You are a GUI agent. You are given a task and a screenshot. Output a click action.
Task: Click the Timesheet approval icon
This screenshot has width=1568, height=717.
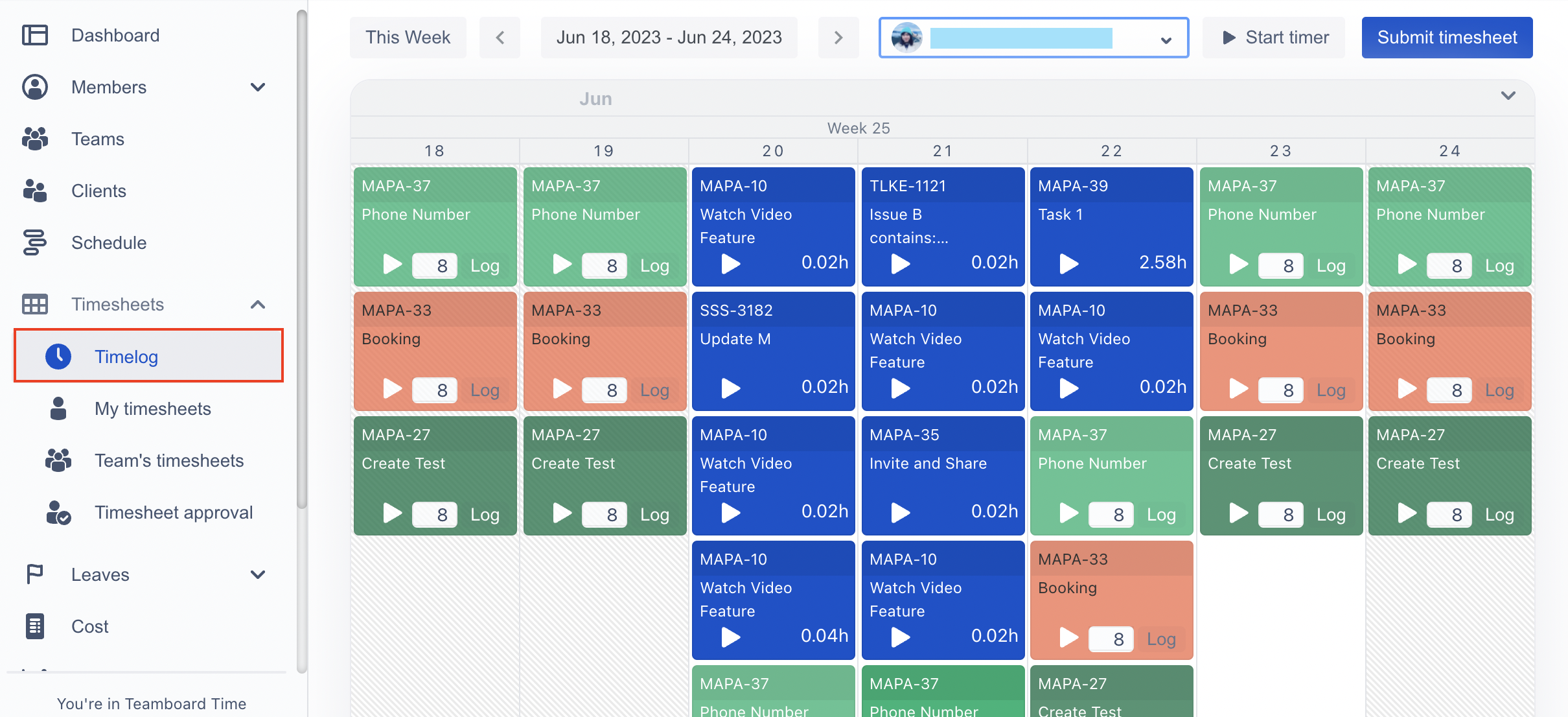click(58, 512)
